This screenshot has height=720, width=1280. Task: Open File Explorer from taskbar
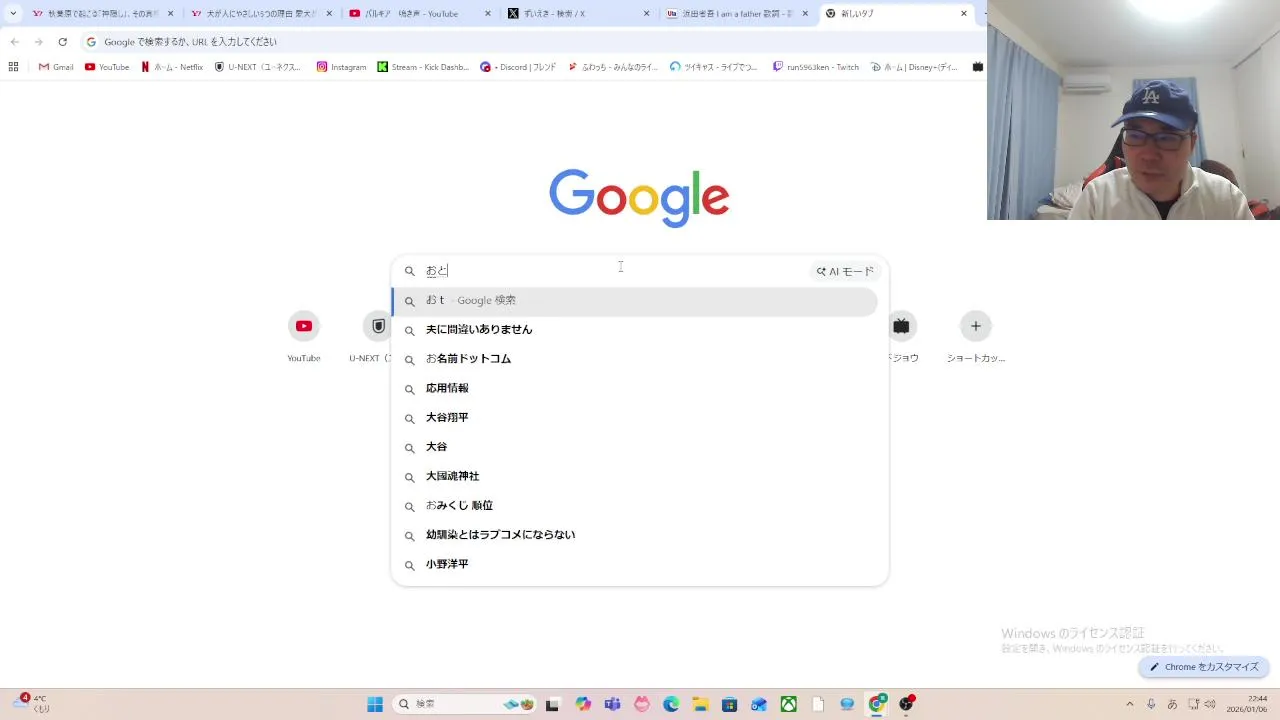click(x=700, y=704)
